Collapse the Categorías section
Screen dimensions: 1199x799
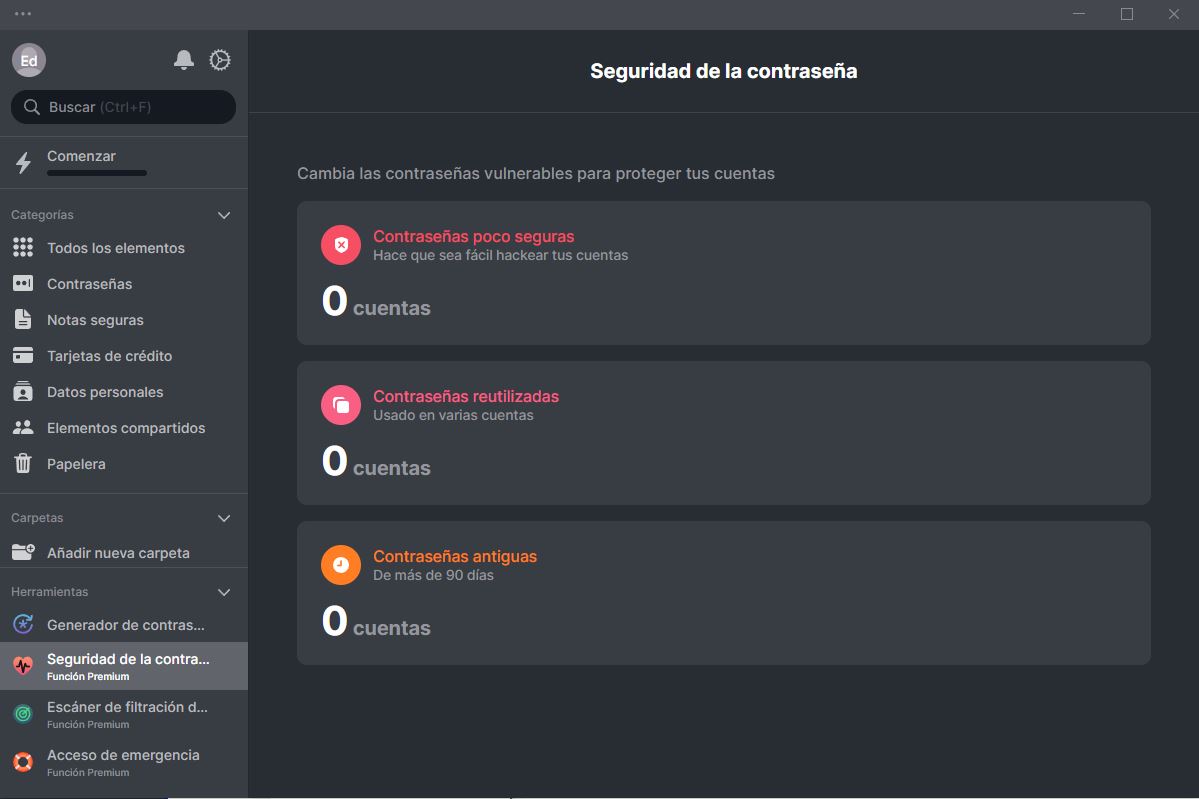(224, 215)
